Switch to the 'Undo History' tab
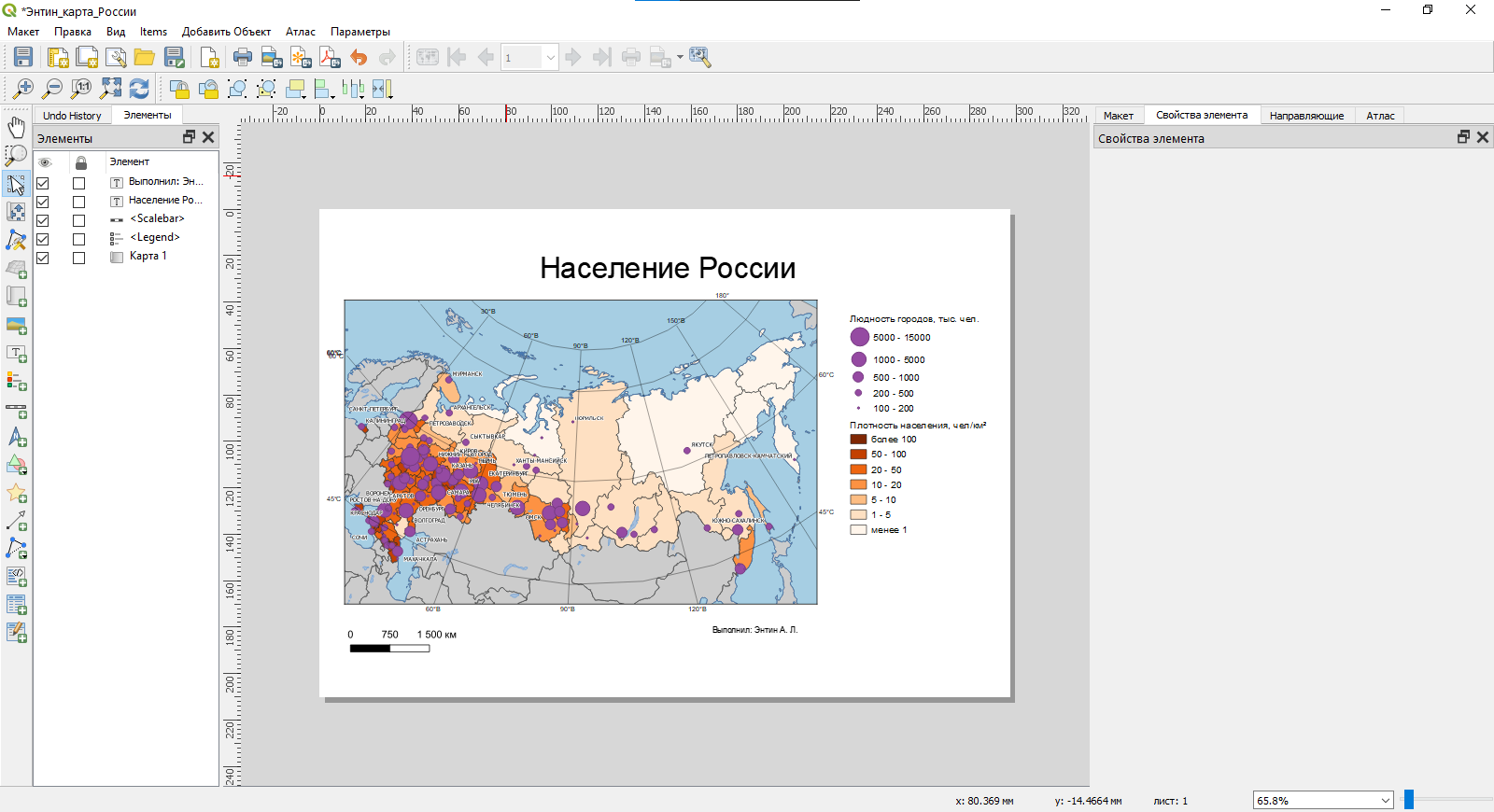The height and width of the screenshot is (812, 1494). tap(72, 116)
